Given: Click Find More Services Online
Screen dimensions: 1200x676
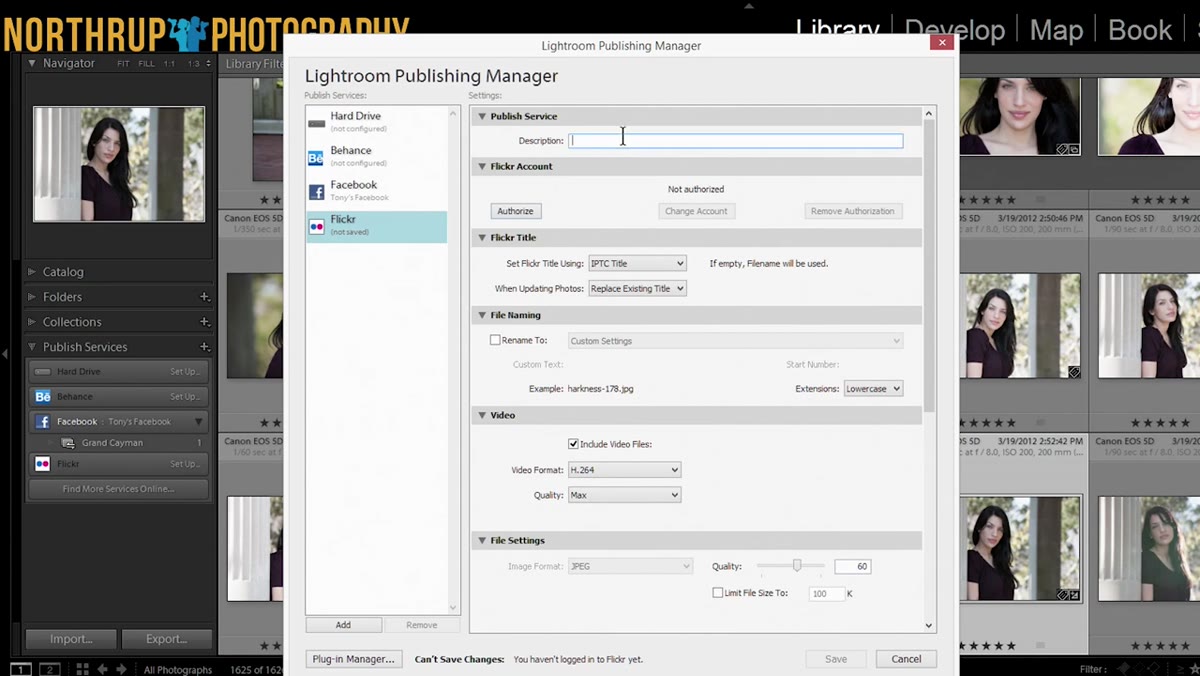Looking at the screenshot, I should click(x=118, y=489).
